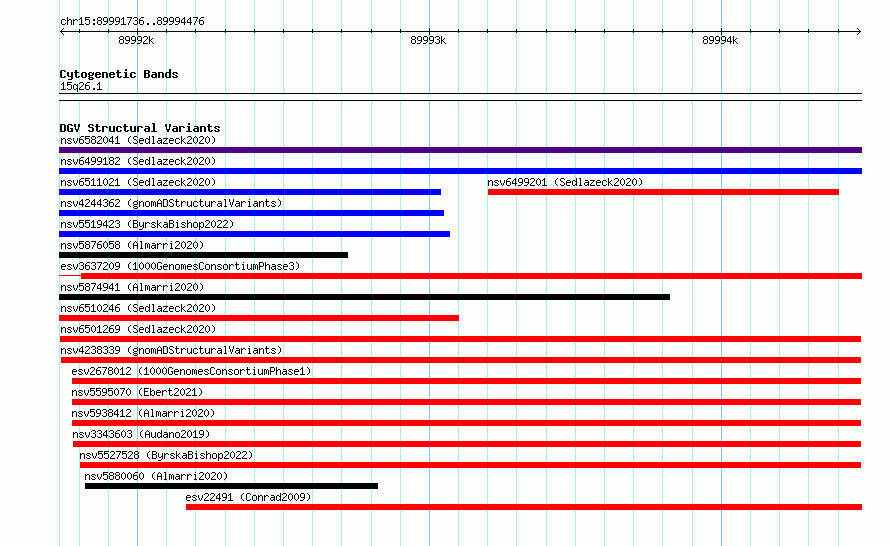Click nsv4244362 (gnomADStructuralVariants) label
The width and height of the screenshot is (890, 546).
tap(171, 203)
